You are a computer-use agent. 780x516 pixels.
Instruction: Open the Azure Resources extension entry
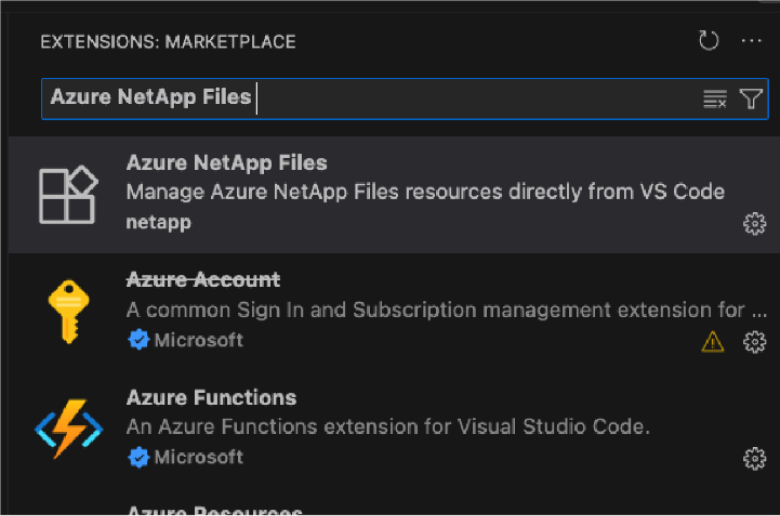[x=215, y=510]
